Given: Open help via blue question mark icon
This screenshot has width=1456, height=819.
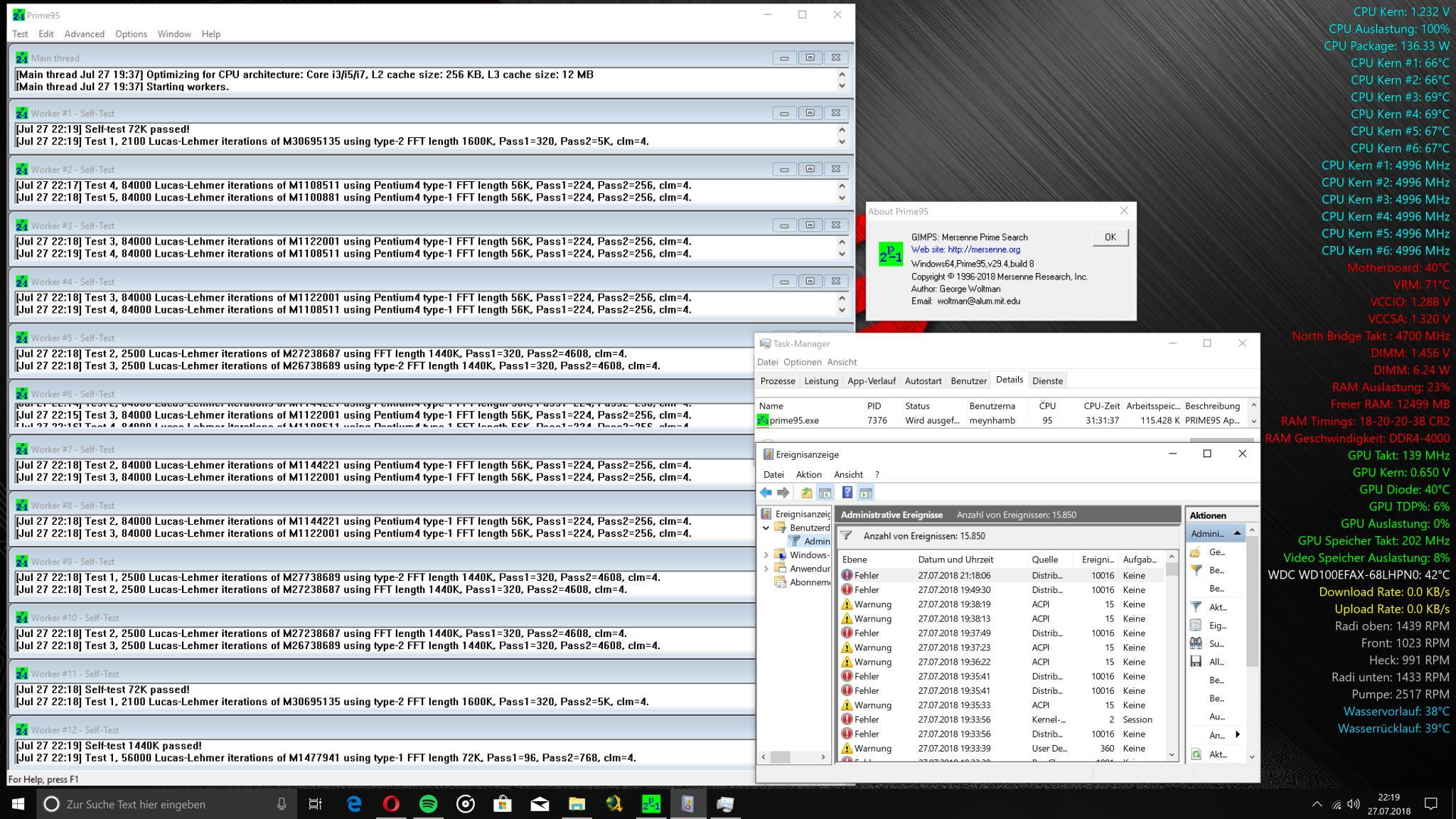Looking at the screenshot, I should click(847, 493).
